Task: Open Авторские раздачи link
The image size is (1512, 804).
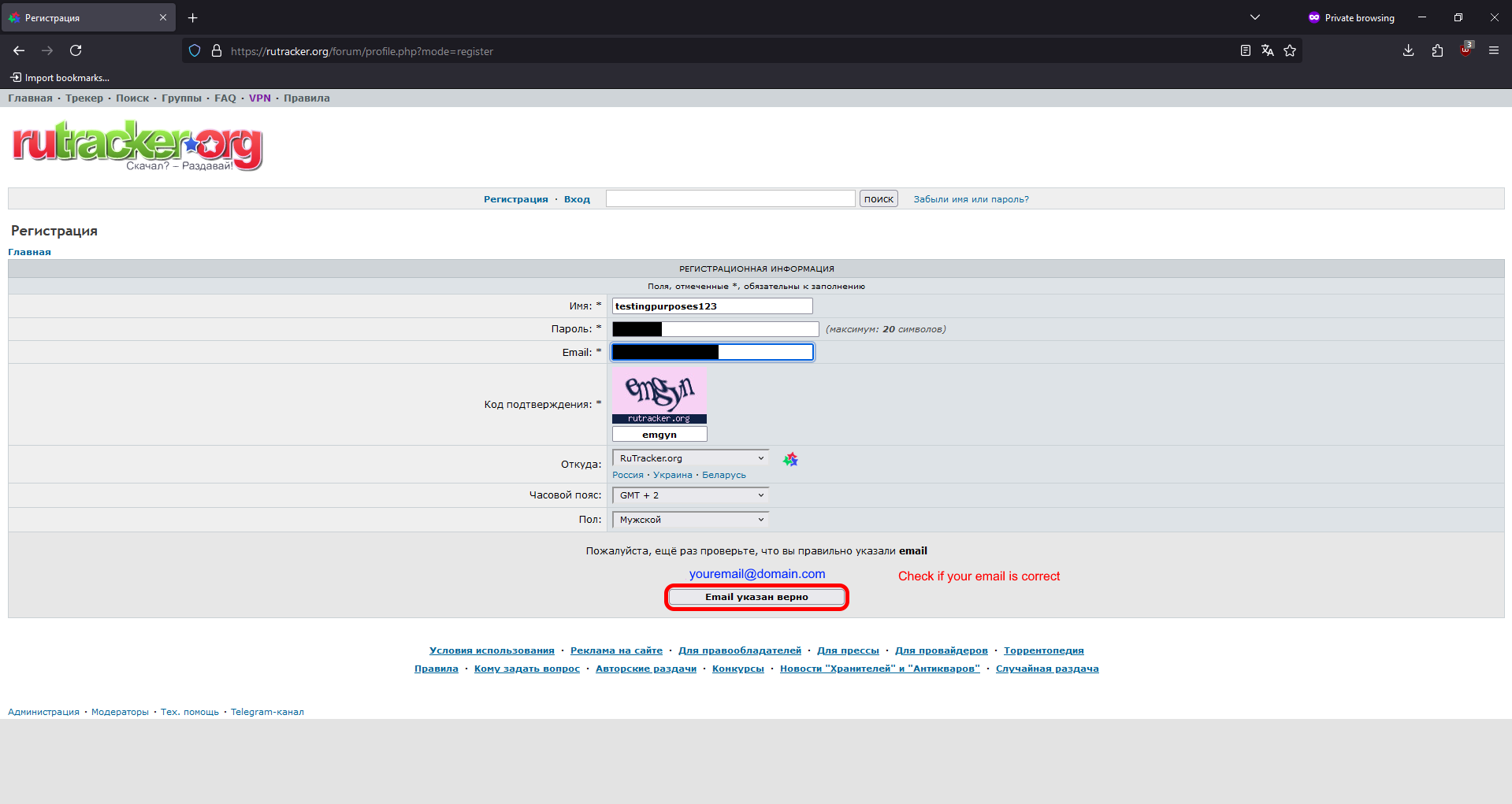Action: [646, 669]
